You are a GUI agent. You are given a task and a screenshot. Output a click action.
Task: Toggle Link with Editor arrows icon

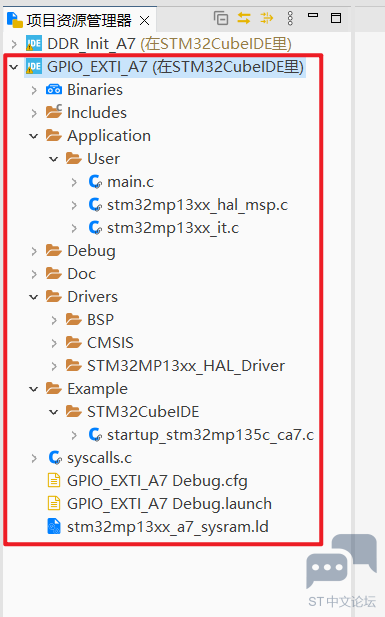(x=244, y=18)
